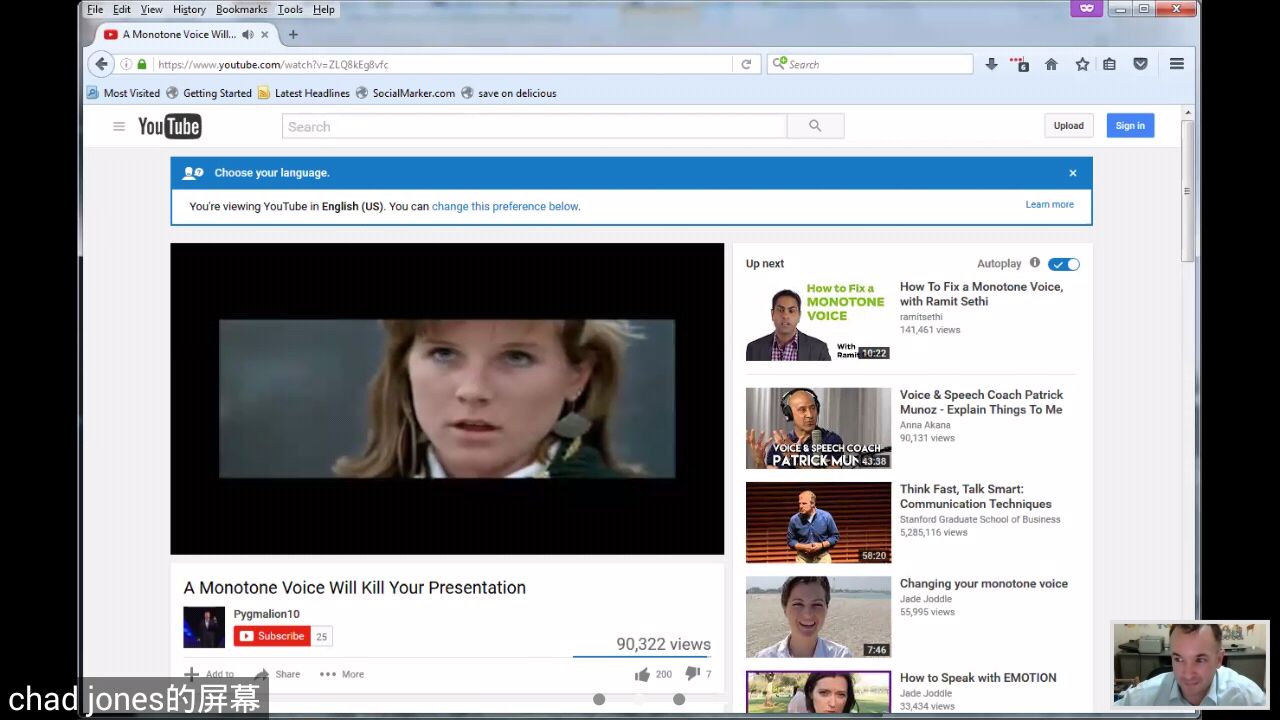Click on the video player frame
Screen dimensions: 1280x720
(447, 399)
